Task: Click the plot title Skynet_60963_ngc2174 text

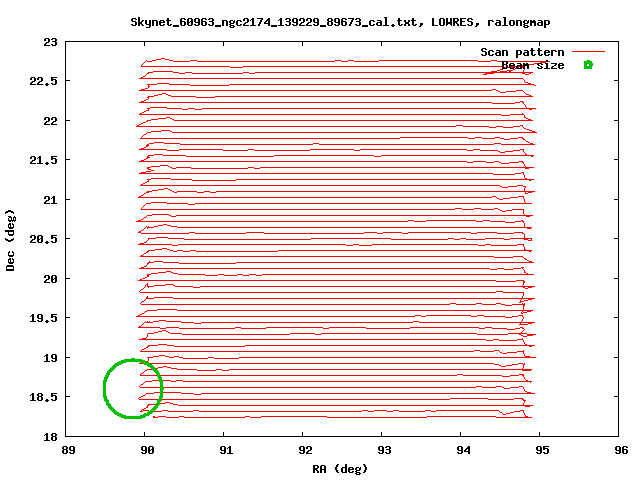Action: [340, 22]
